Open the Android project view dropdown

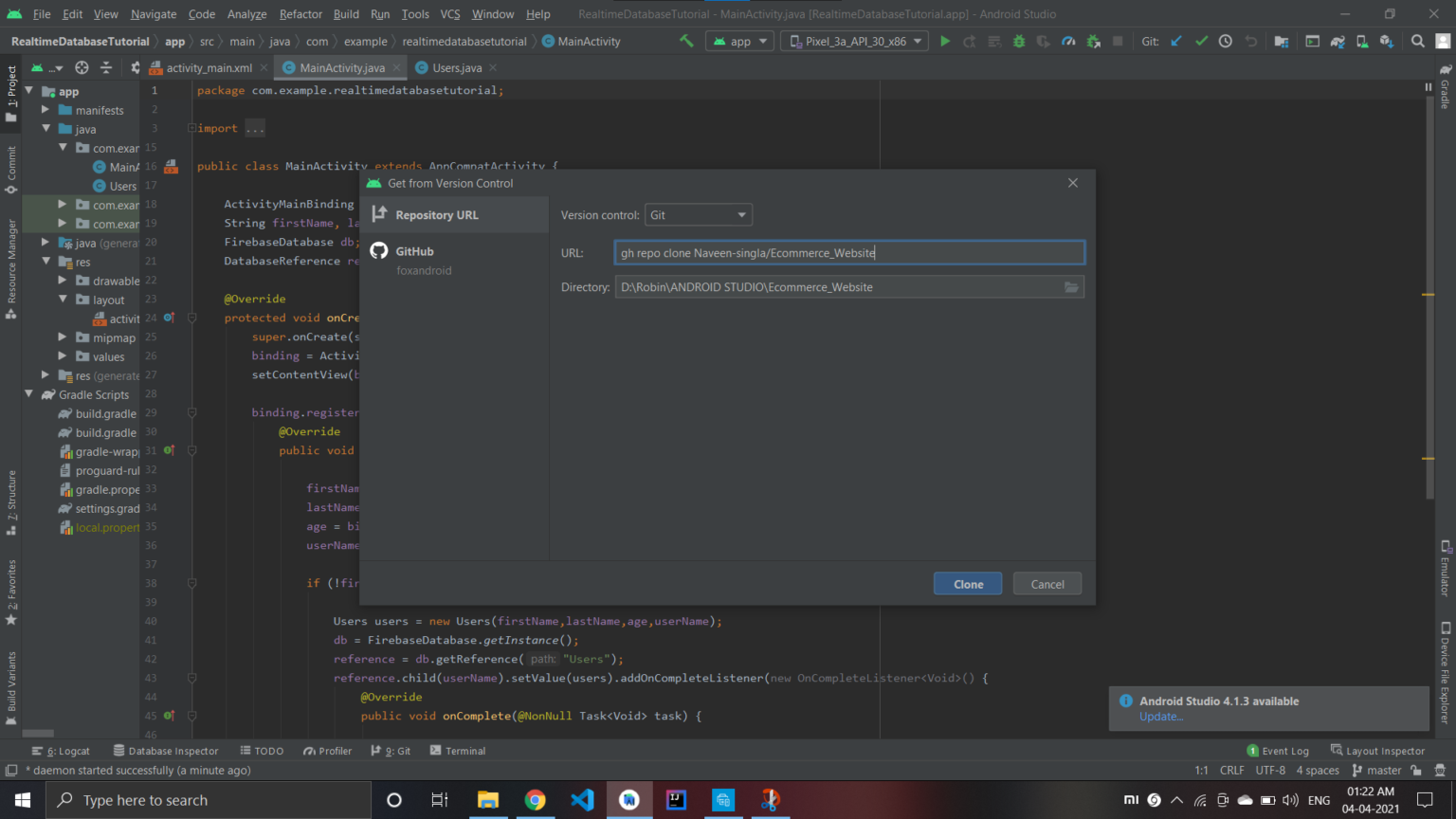(x=46, y=67)
